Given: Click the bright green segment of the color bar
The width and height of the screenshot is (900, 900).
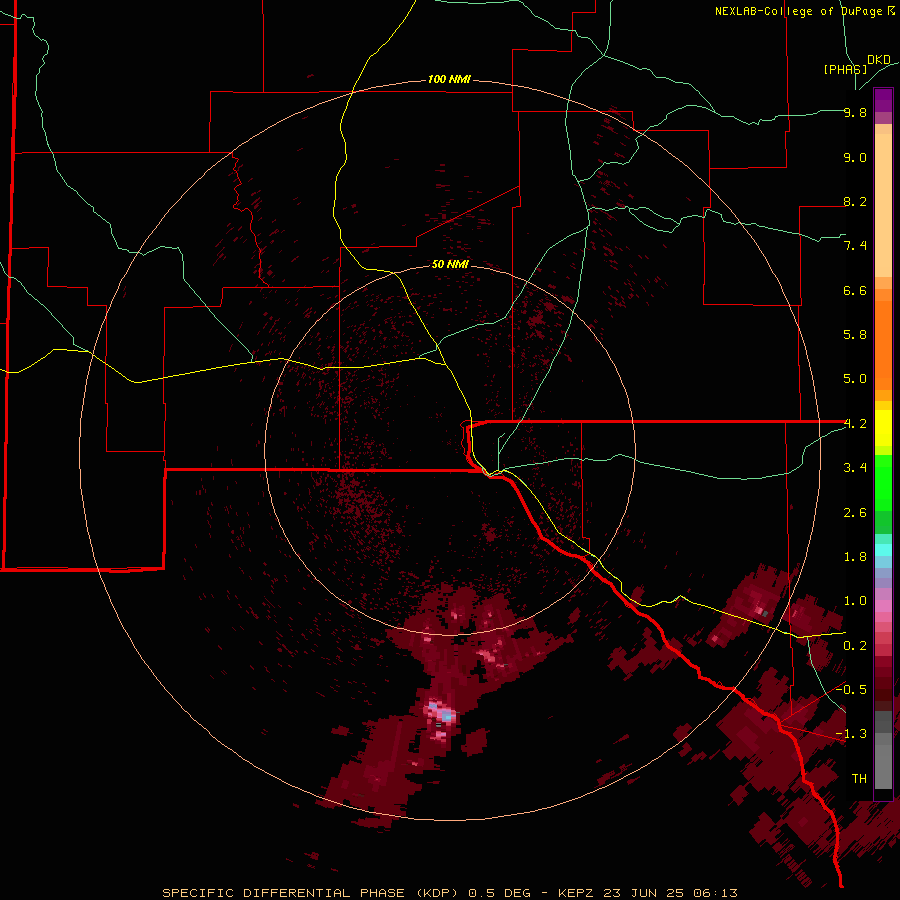Looking at the screenshot, I should tap(883, 482).
